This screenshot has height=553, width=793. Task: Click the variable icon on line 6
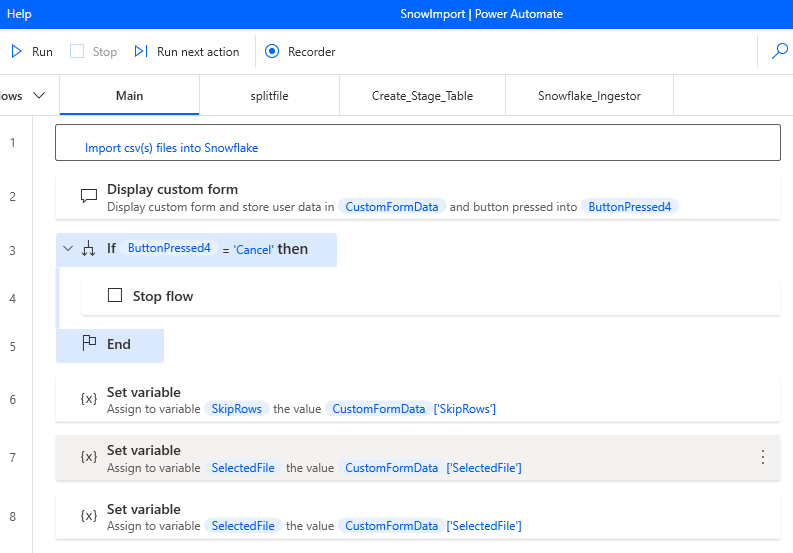pos(89,399)
